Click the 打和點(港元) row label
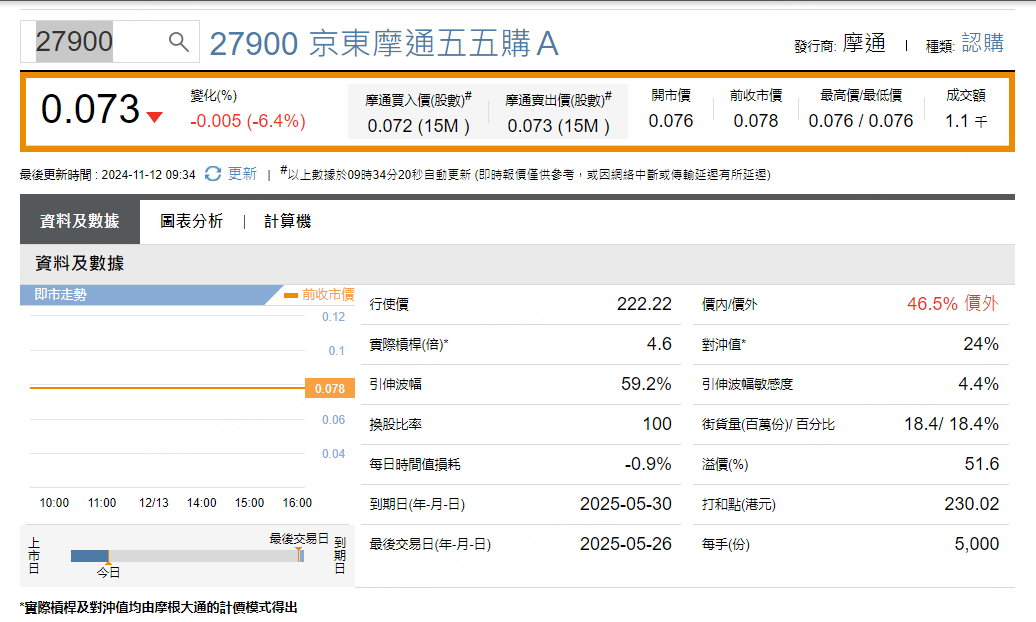 tap(739, 504)
